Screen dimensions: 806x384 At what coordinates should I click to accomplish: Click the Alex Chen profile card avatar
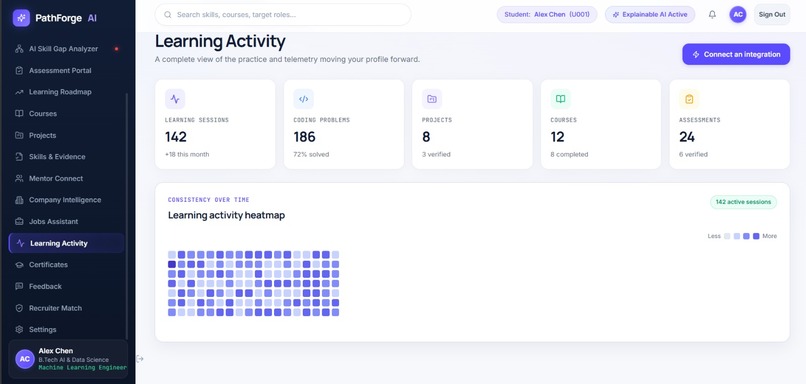point(25,359)
